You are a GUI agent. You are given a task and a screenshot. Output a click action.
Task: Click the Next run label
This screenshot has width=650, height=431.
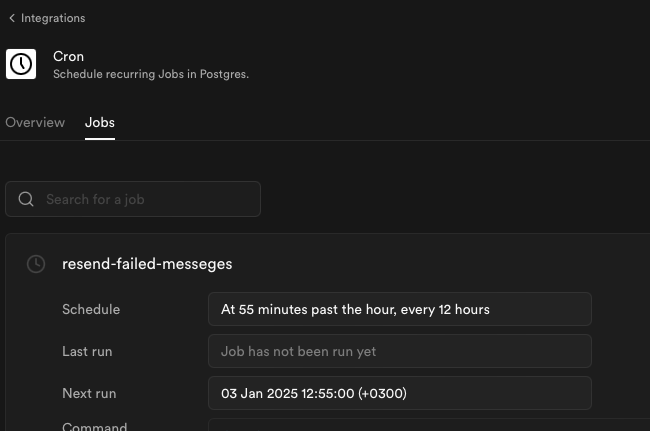click(x=89, y=393)
